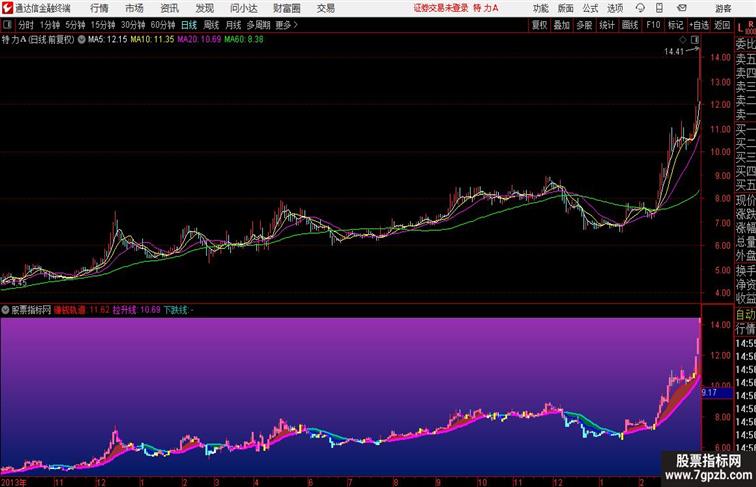The image size is (756, 487).
Task: Open the 功能 menu
Action: pos(540,8)
